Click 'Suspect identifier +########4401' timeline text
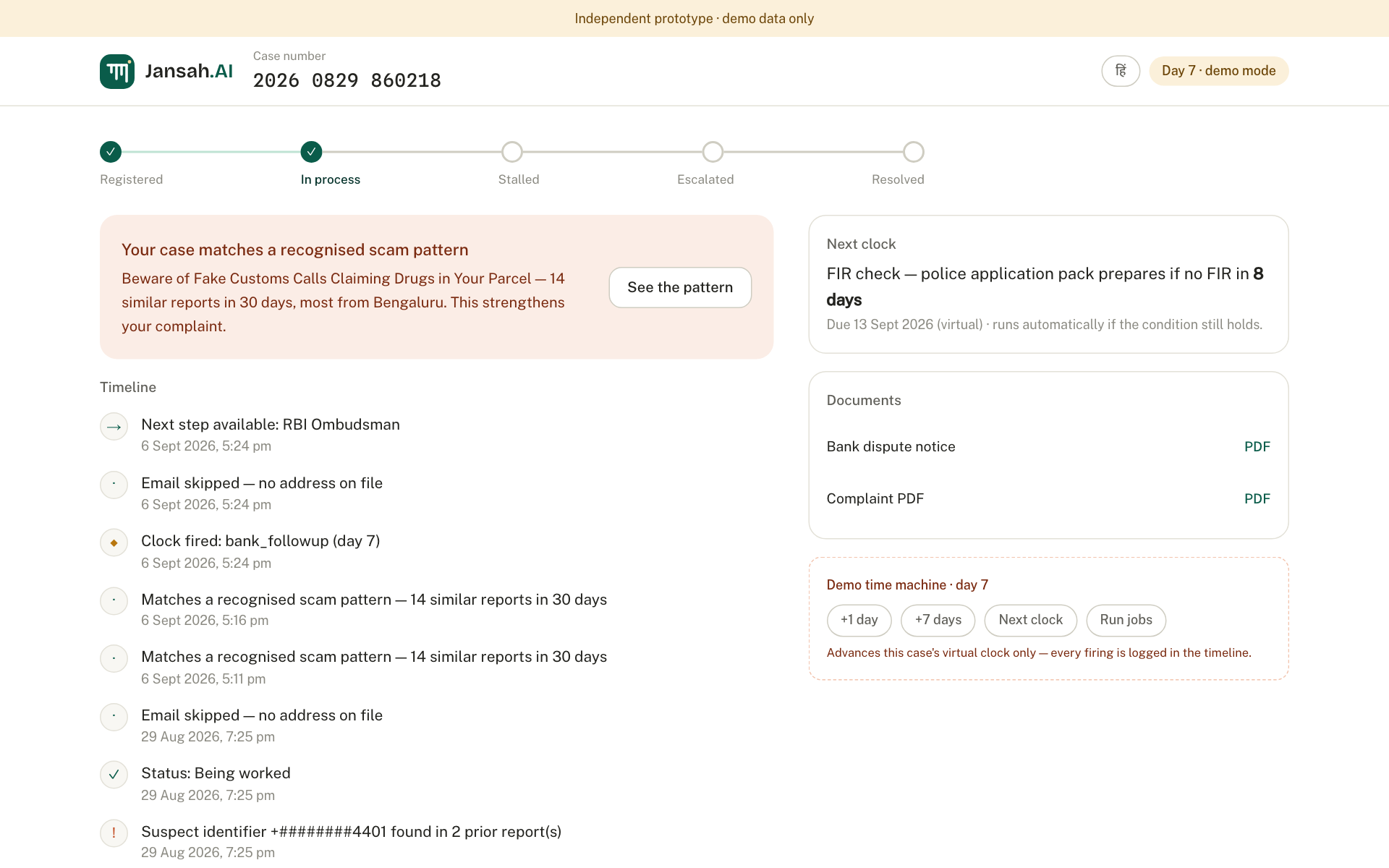Viewport: 1389px width, 868px height. coord(352,832)
